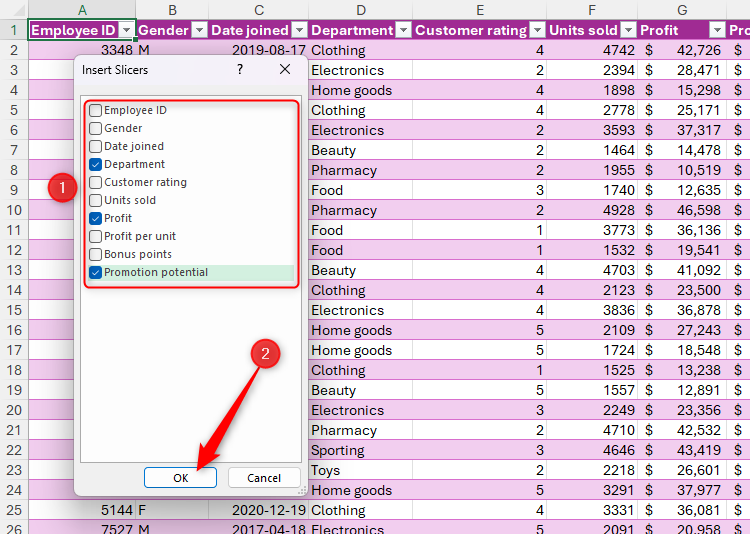This screenshot has height=534, width=750.
Task: Select row 25 header
Action: pyautogui.click(x=14, y=510)
